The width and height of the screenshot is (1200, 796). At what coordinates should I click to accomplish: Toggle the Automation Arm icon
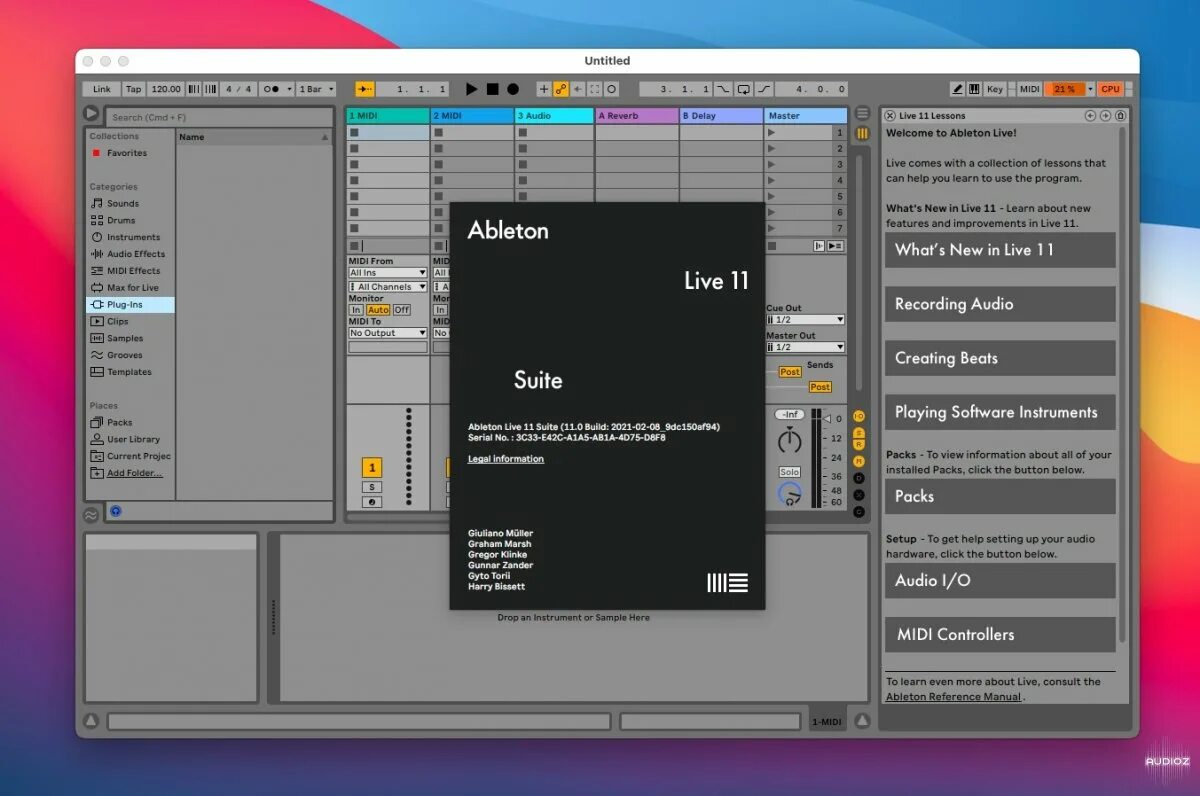(x=561, y=89)
